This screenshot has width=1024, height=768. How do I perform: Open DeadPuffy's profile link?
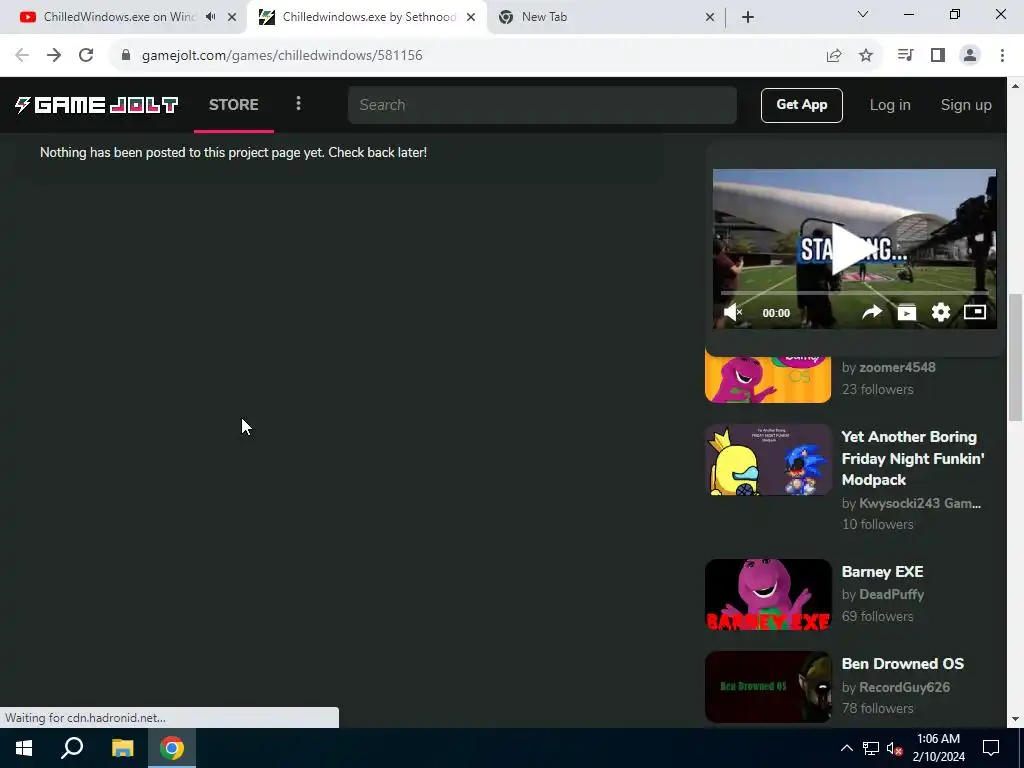coord(891,594)
